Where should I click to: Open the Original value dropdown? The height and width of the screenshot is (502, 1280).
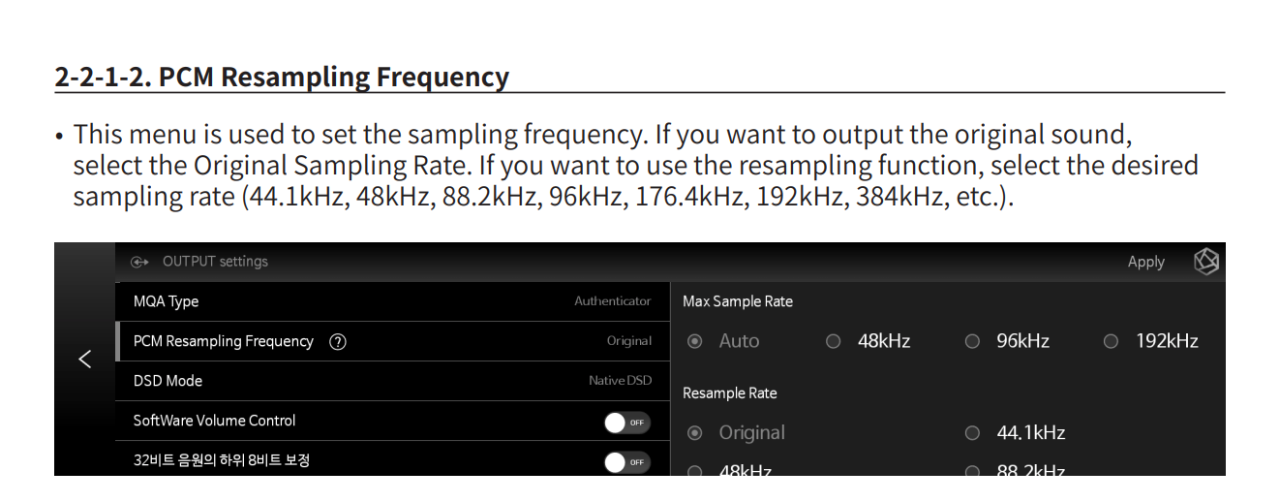pyautogui.click(x=629, y=341)
